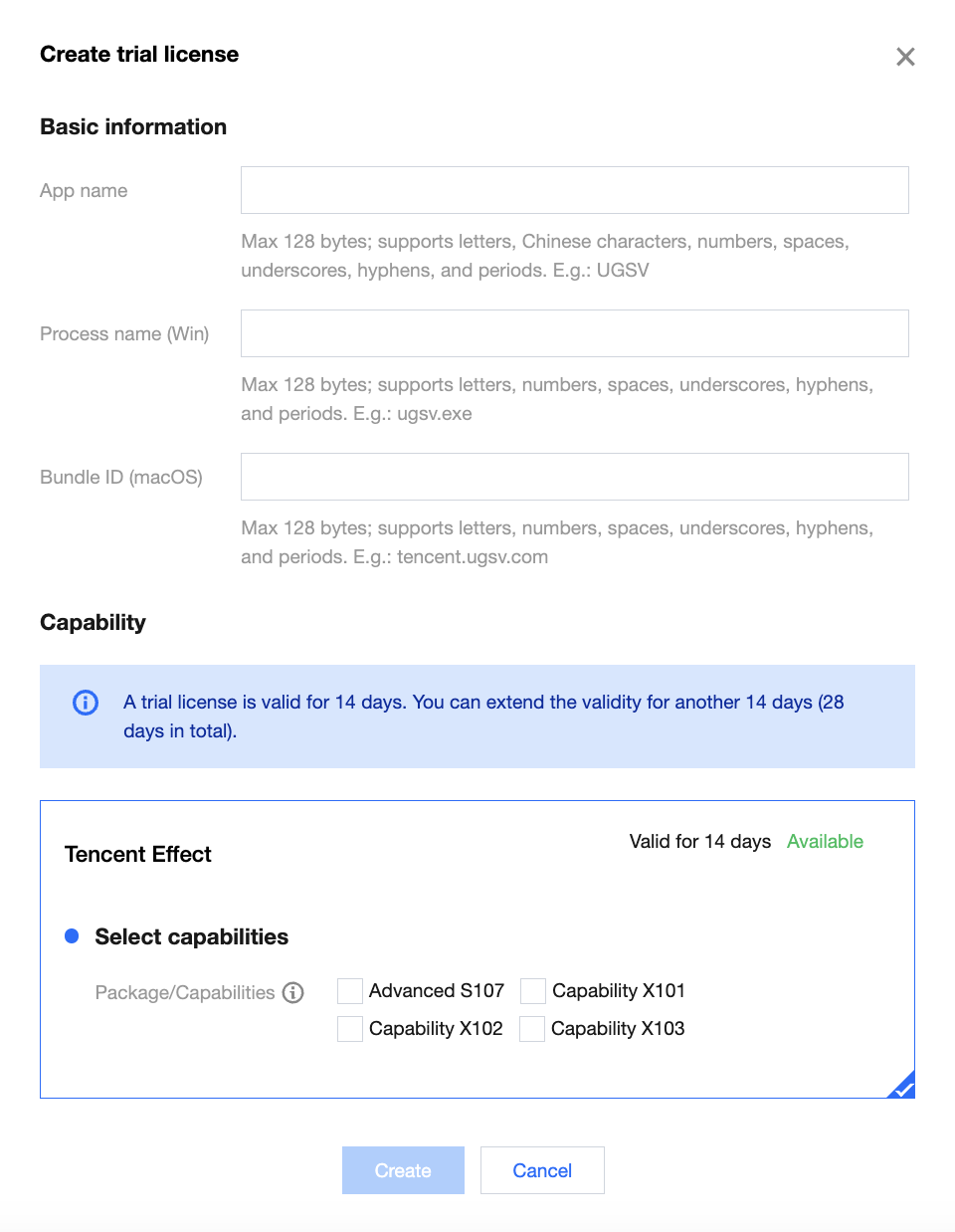Click the Bundle ID (macOS) field

tap(574, 477)
